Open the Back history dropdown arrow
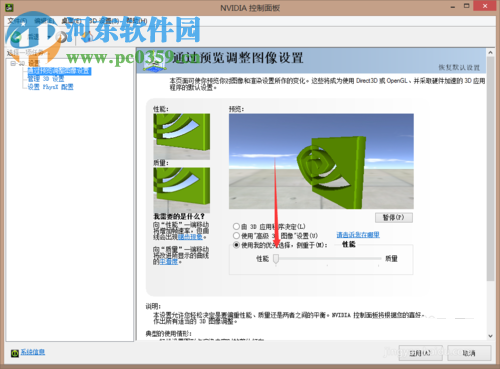The image size is (500, 369). point(49,37)
